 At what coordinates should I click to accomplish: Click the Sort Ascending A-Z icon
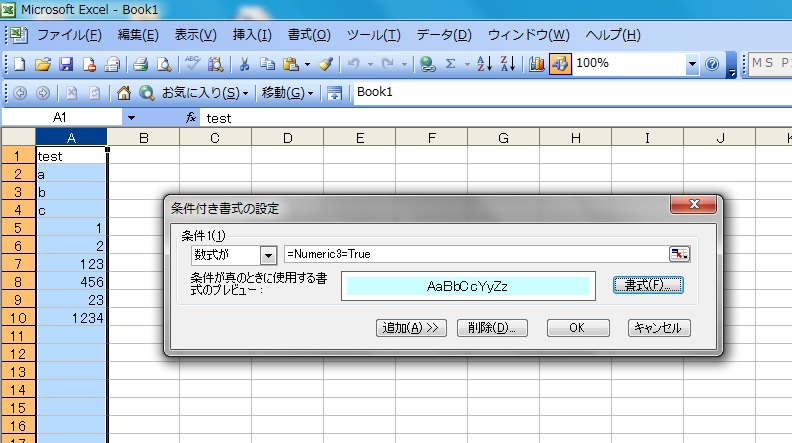[483, 64]
